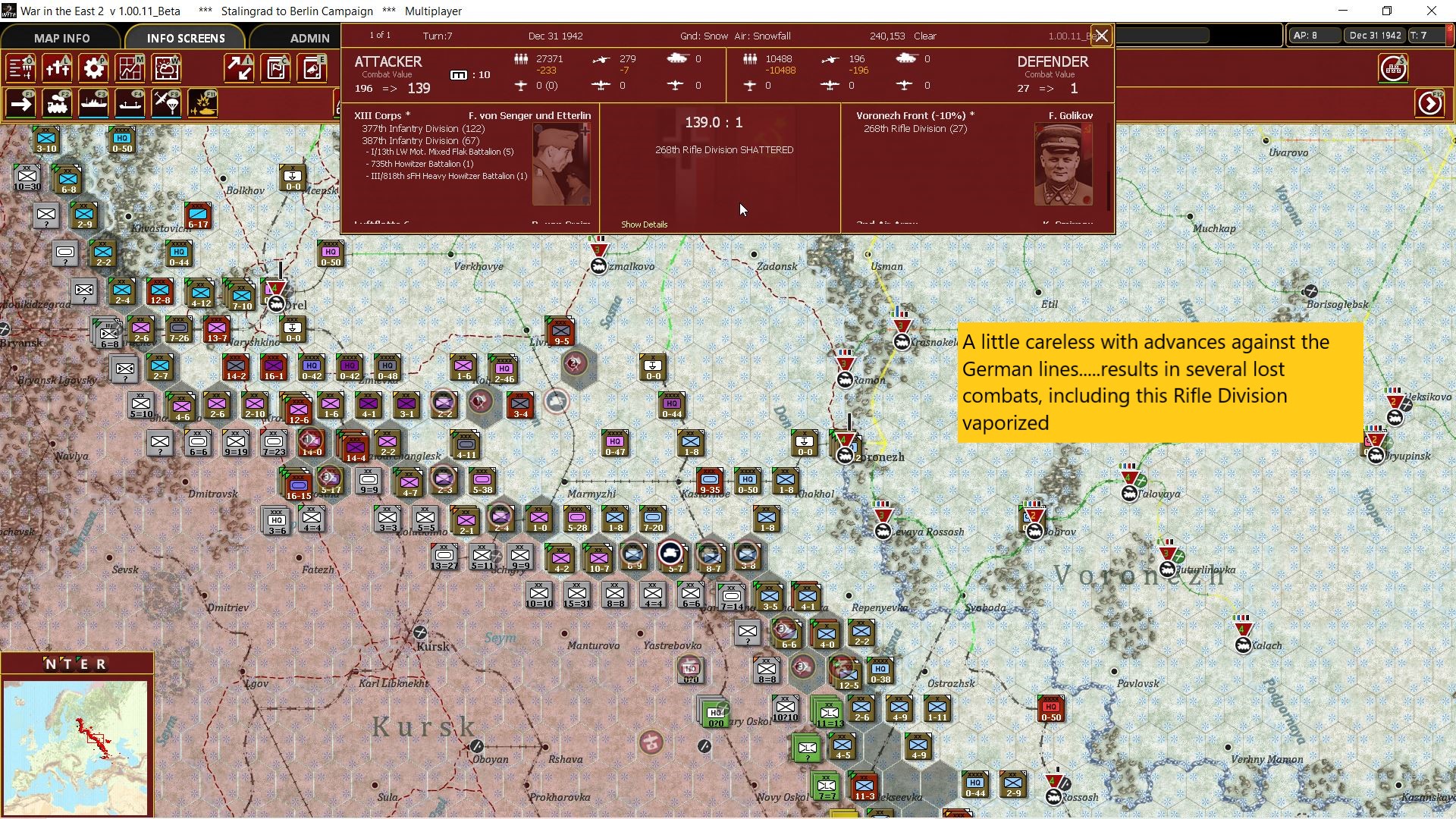Switch to the ADMIN tab
This screenshot has height=819, width=1456.
click(309, 37)
